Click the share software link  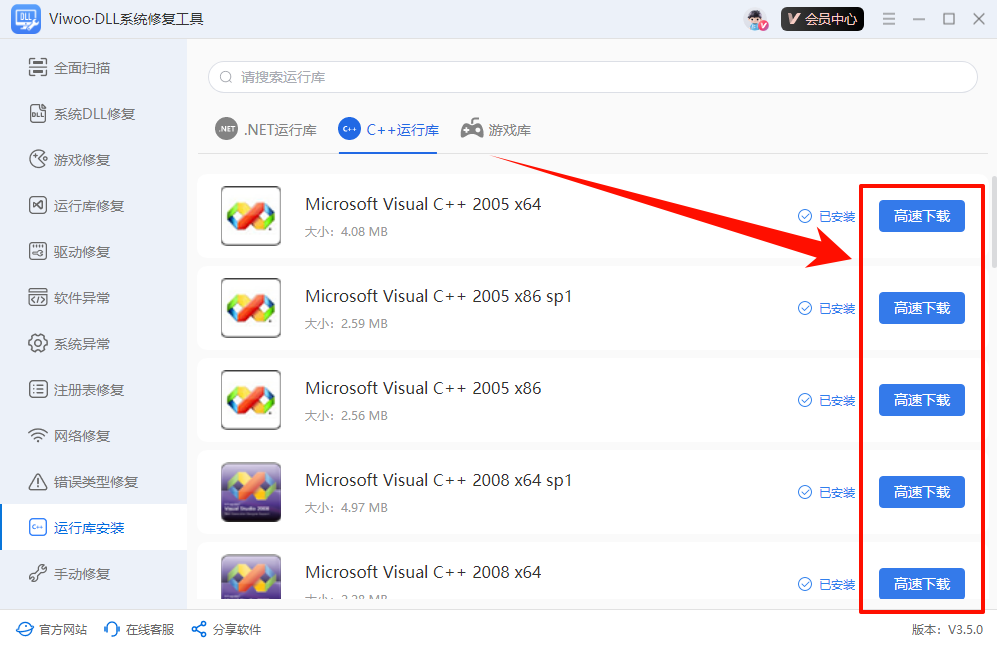226,630
